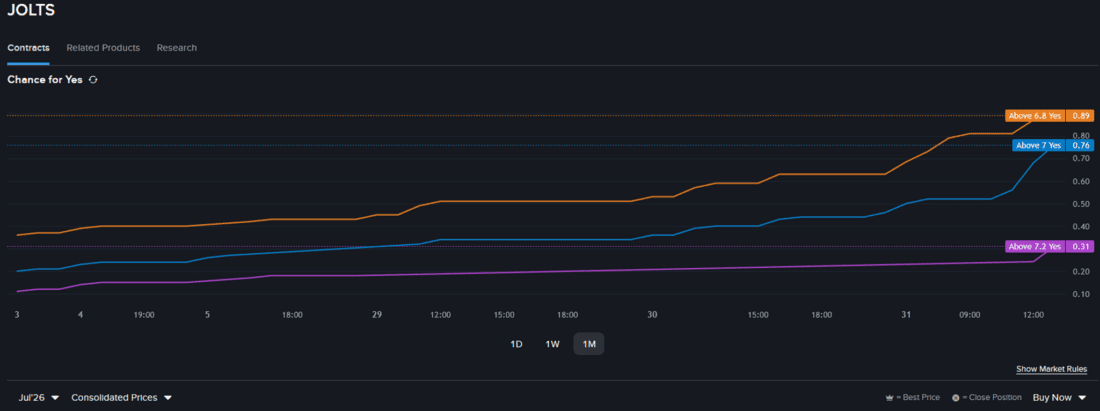The width and height of the screenshot is (1100, 411).
Task: Expand the Jul'26 expiry dropdown
Action: click(x=39, y=398)
